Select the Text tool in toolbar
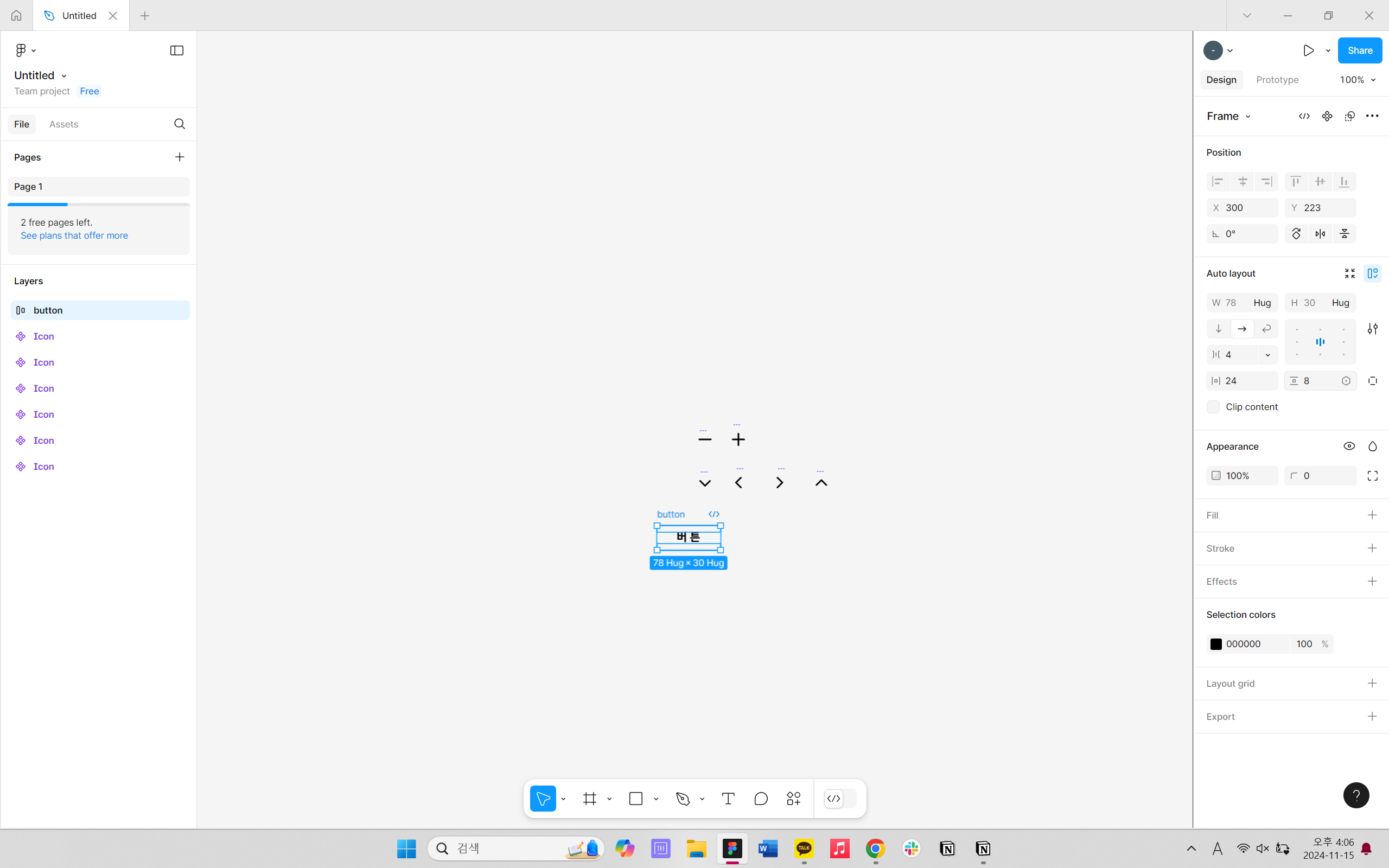 (728, 799)
